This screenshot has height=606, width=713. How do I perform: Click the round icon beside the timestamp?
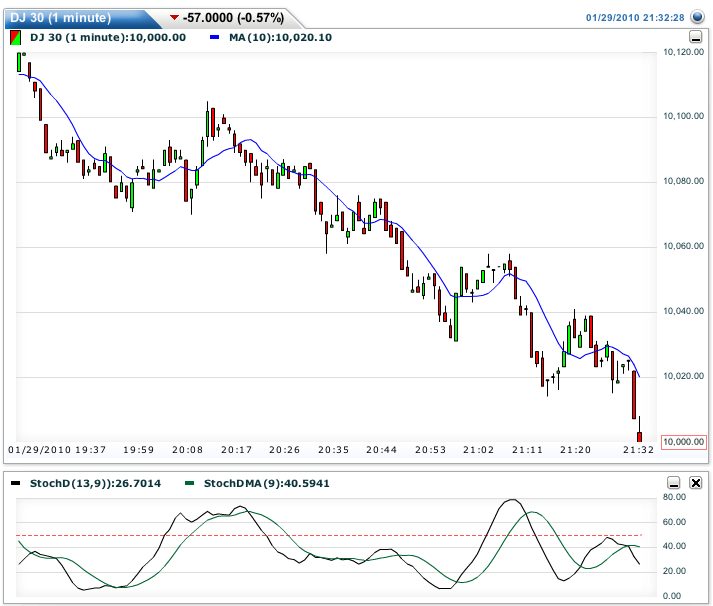pyautogui.click(x=698, y=17)
